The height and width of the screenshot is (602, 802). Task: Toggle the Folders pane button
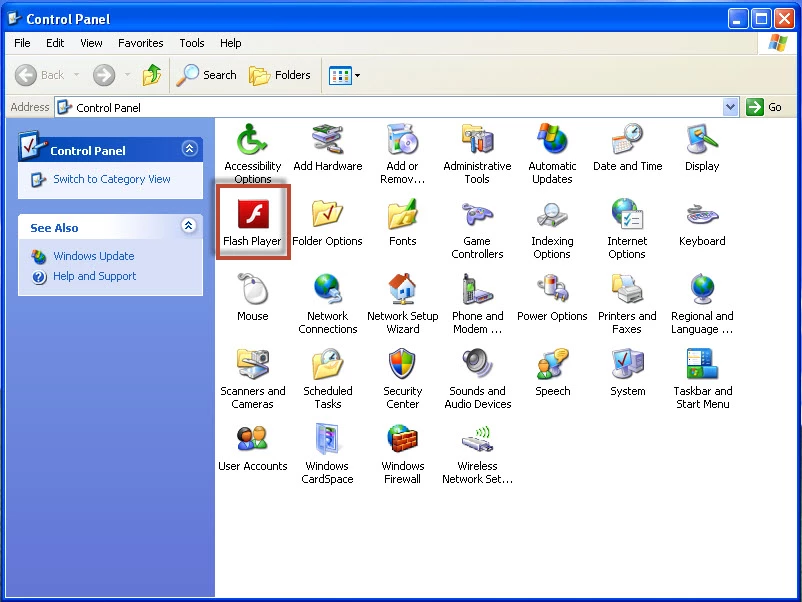pyautogui.click(x=280, y=75)
